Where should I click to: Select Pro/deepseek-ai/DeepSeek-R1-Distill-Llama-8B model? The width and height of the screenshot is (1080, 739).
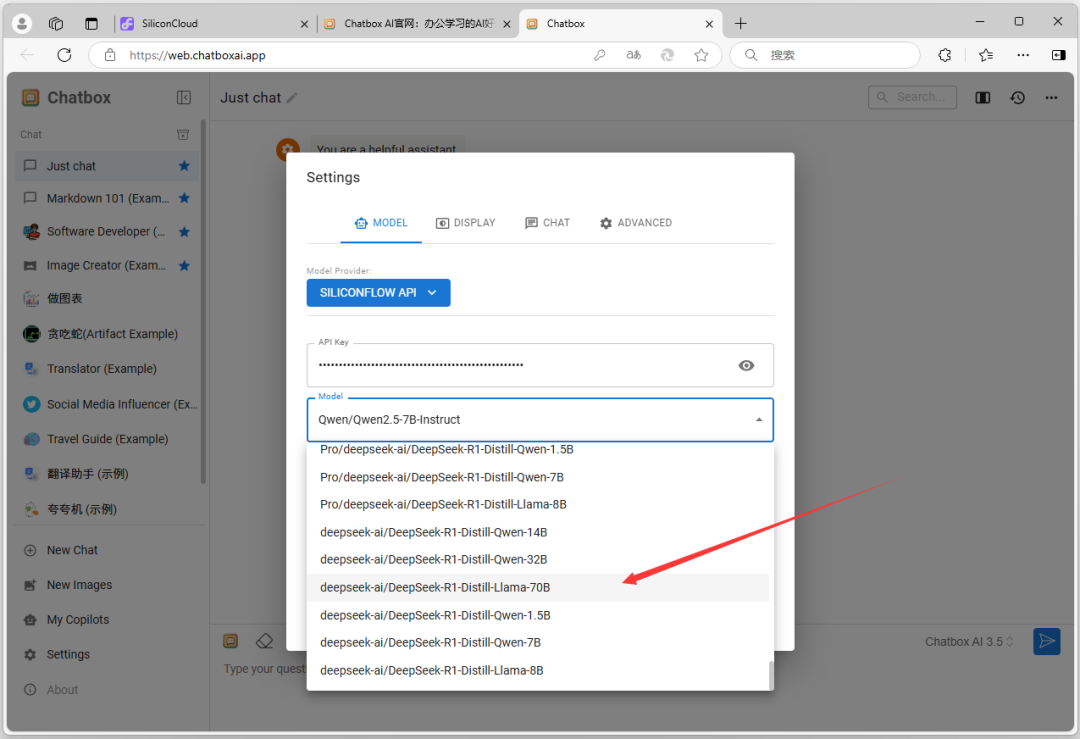537,504
